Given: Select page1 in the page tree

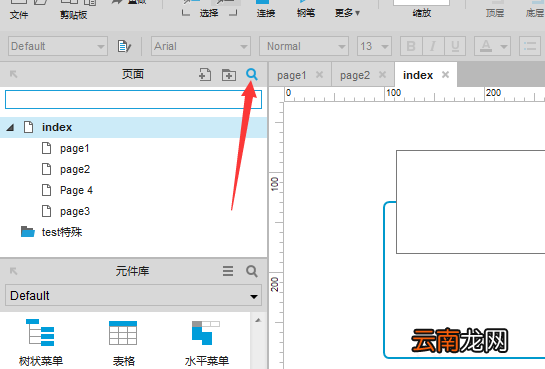Looking at the screenshot, I should [74, 148].
